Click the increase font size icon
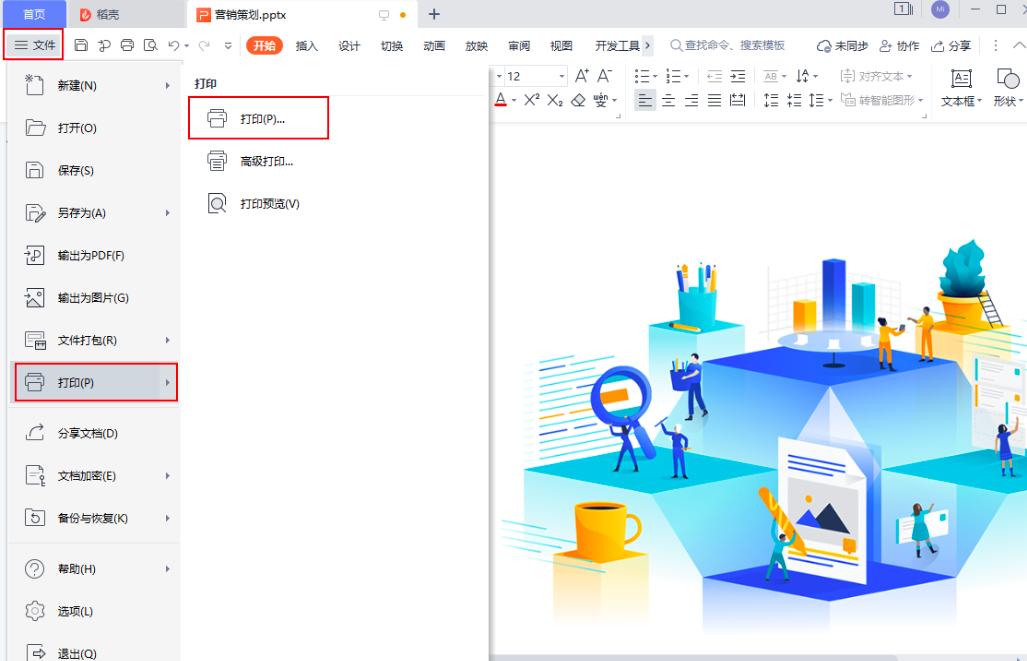This screenshot has height=661, width=1027. (582, 75)
